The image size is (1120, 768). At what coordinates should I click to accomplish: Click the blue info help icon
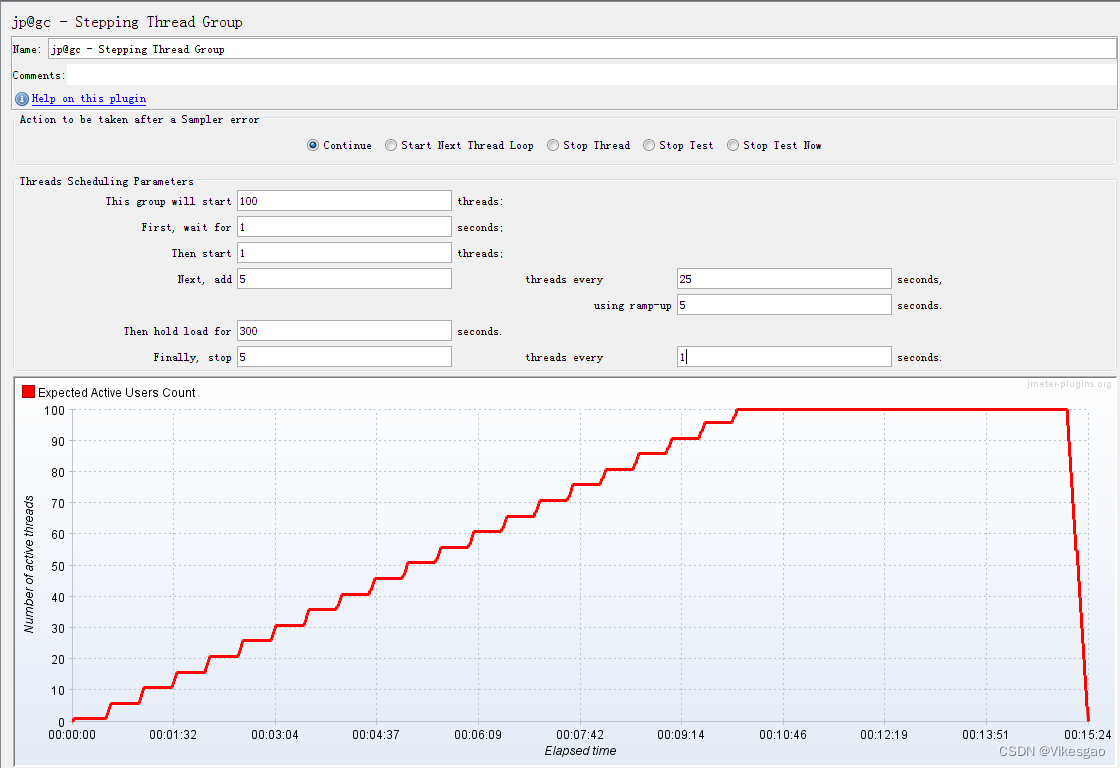pyautogui.click(x=22, y=99)
